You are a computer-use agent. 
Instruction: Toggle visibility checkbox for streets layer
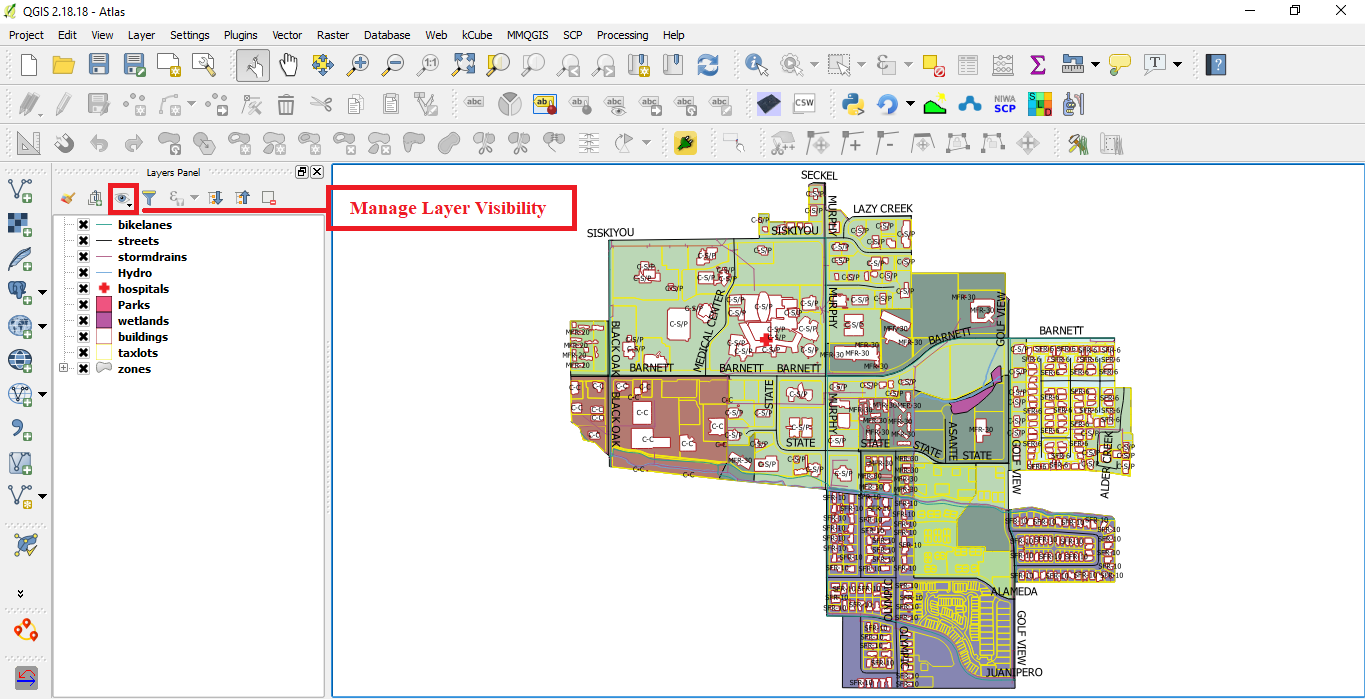tap(83, 241)
